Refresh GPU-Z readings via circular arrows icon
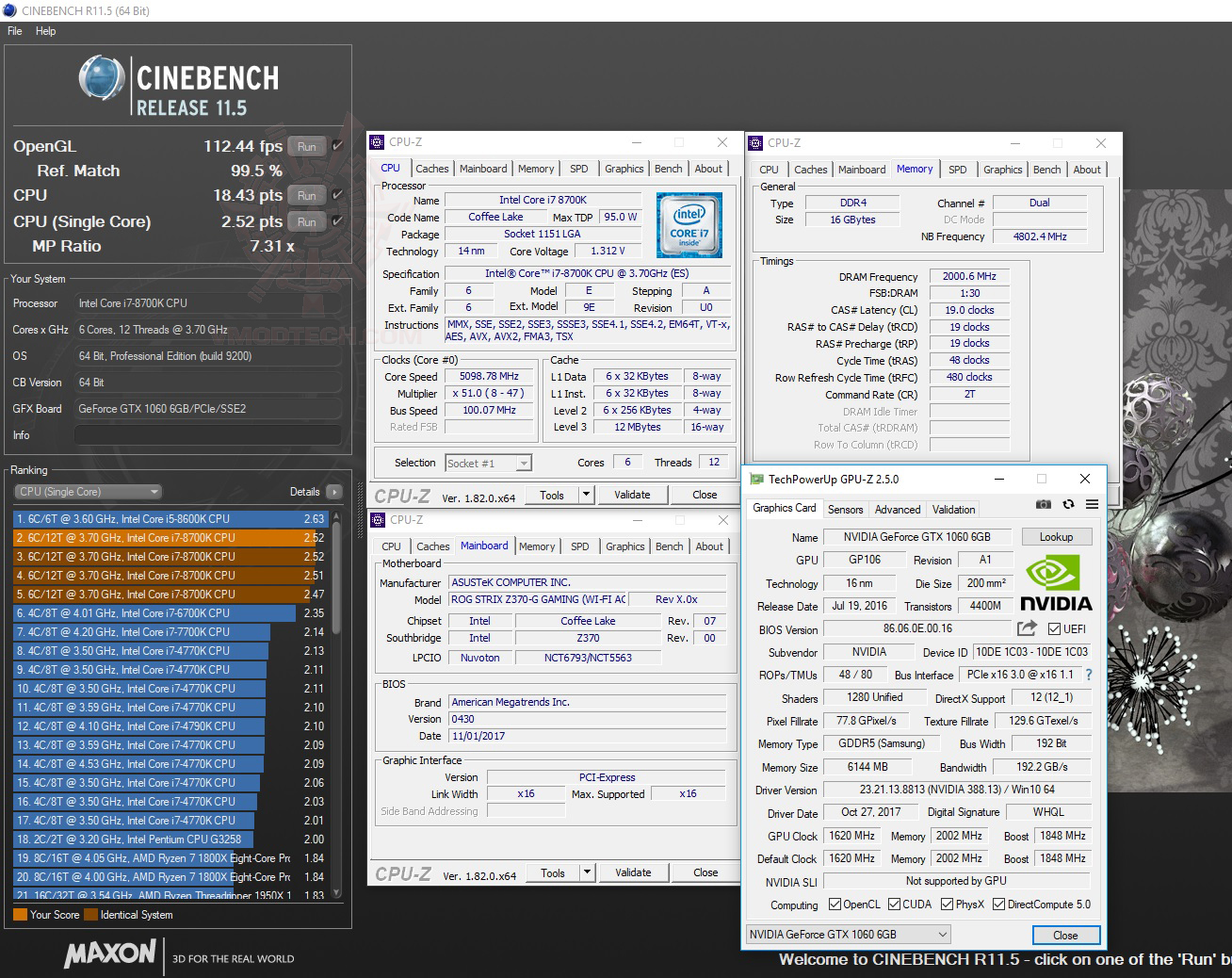 [x=1068, y=505]
